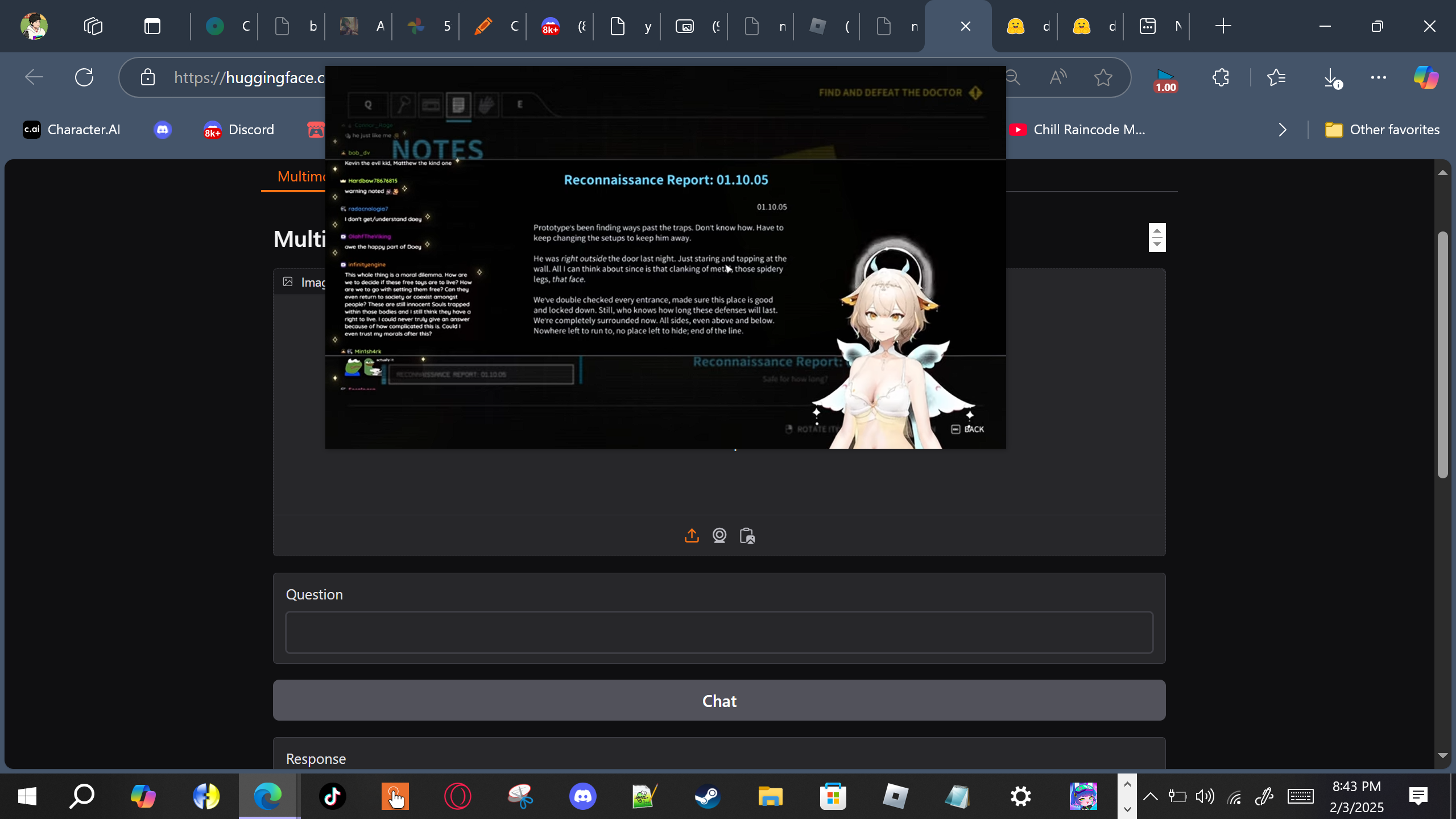Screen dimensions: 1456x819
Task: Add this page to favorites star
Action: (1103, 77)
